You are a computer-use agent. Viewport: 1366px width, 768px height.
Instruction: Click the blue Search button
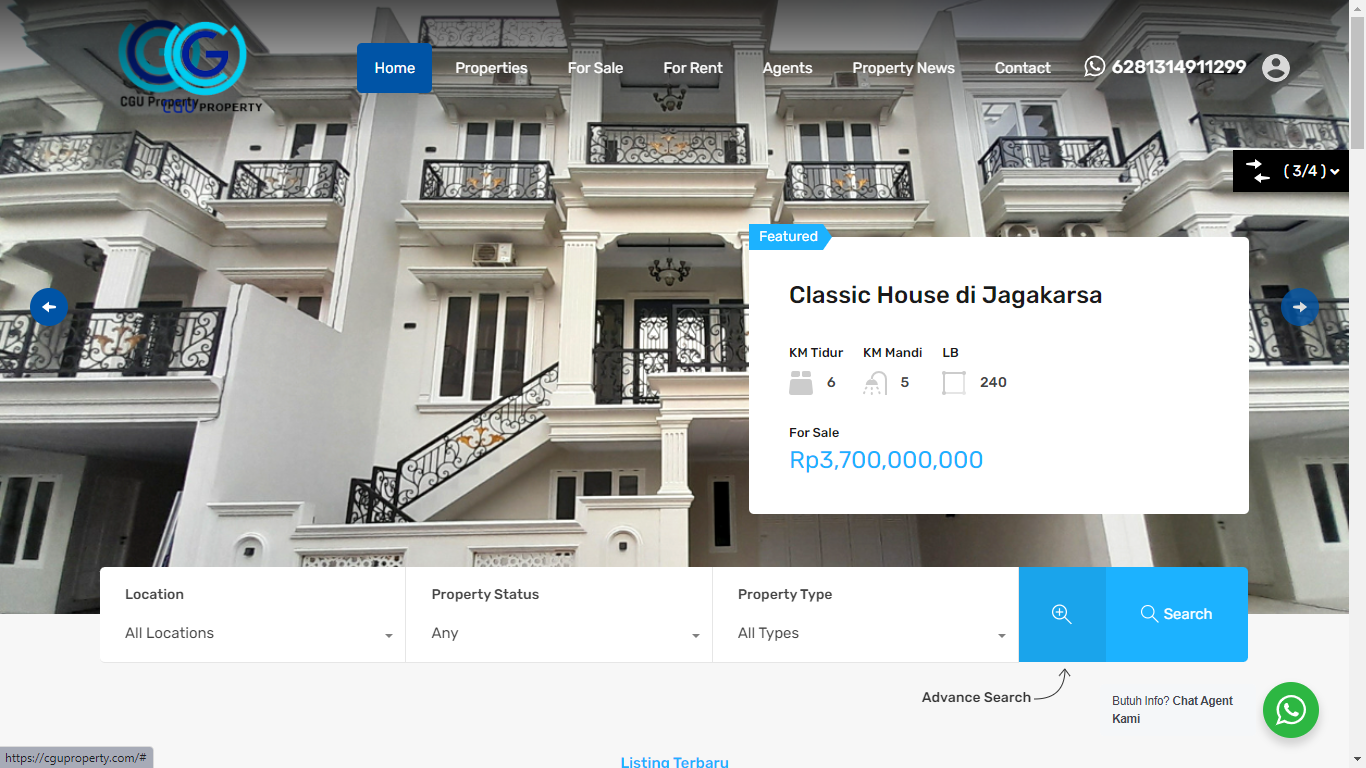[x=1177, y=614]
